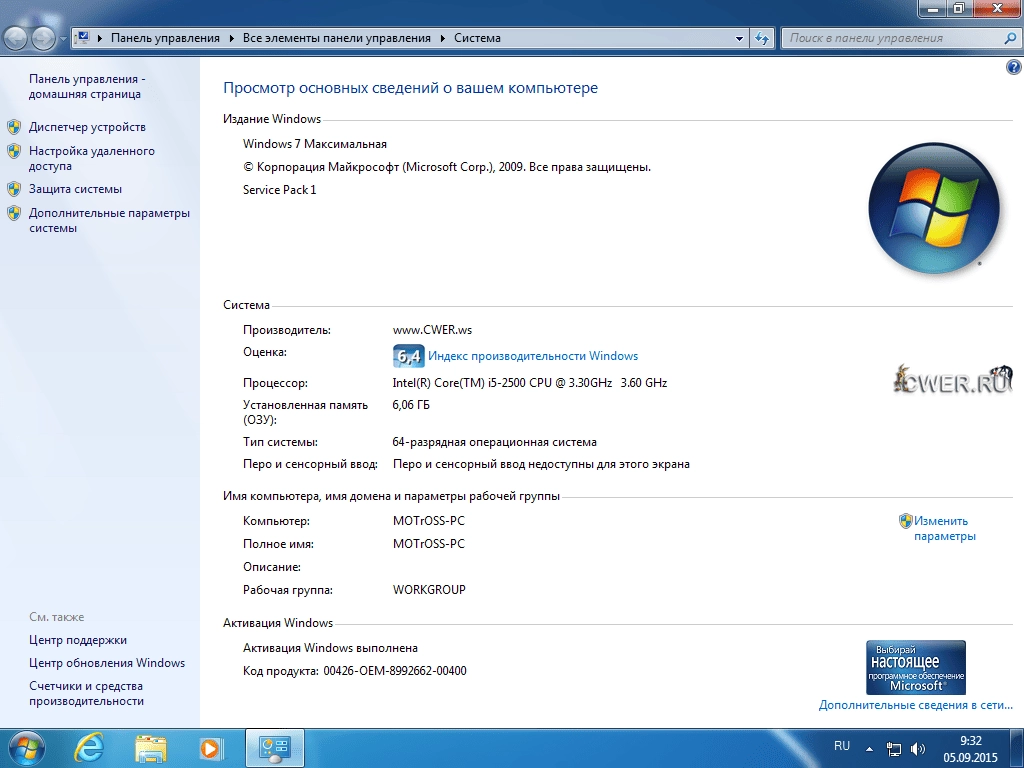Show hidden tray icons arrow

tap(869, 749)
